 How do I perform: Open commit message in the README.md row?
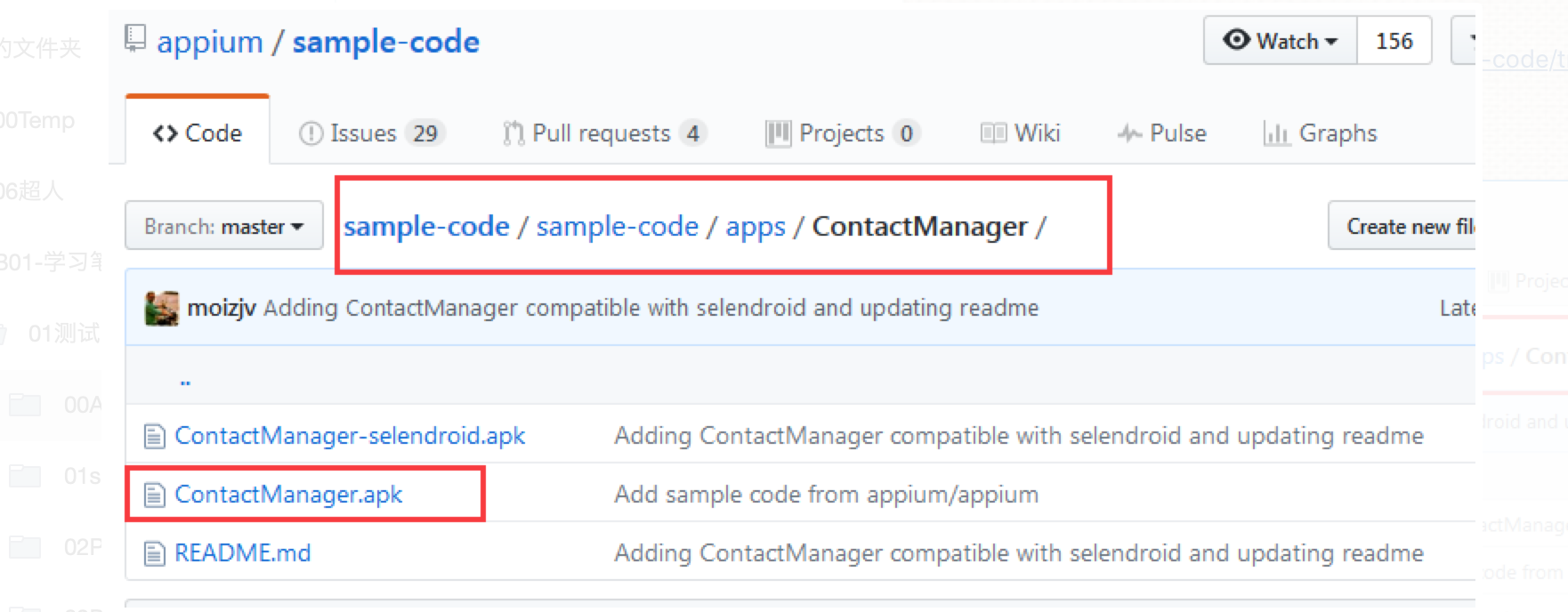pos(1019,553)
